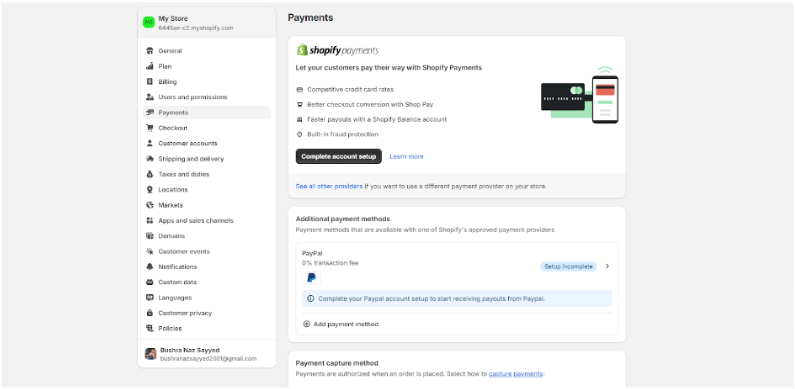The height and width of the screenshot is (389, 795).
Task: Click the Markets globe icon
Action: 150,205
